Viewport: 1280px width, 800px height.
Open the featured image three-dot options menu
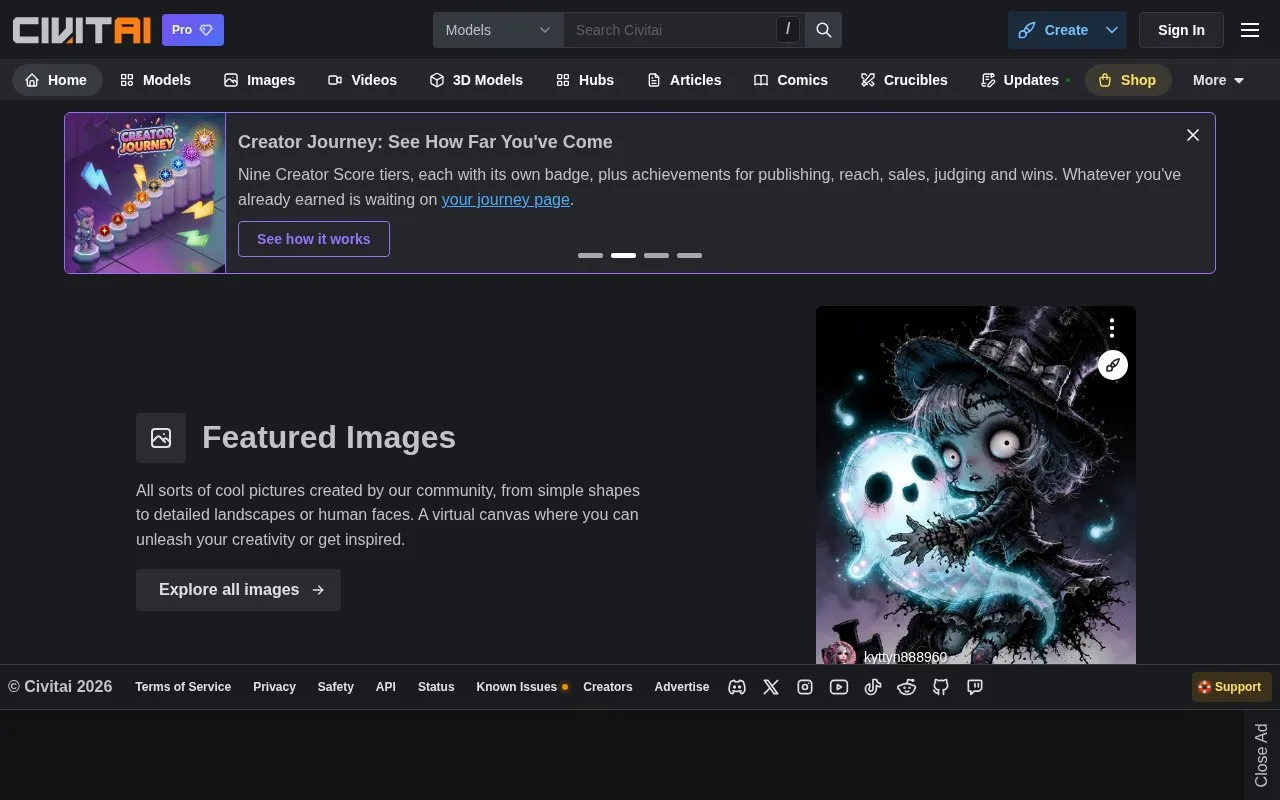(1112, 328)
